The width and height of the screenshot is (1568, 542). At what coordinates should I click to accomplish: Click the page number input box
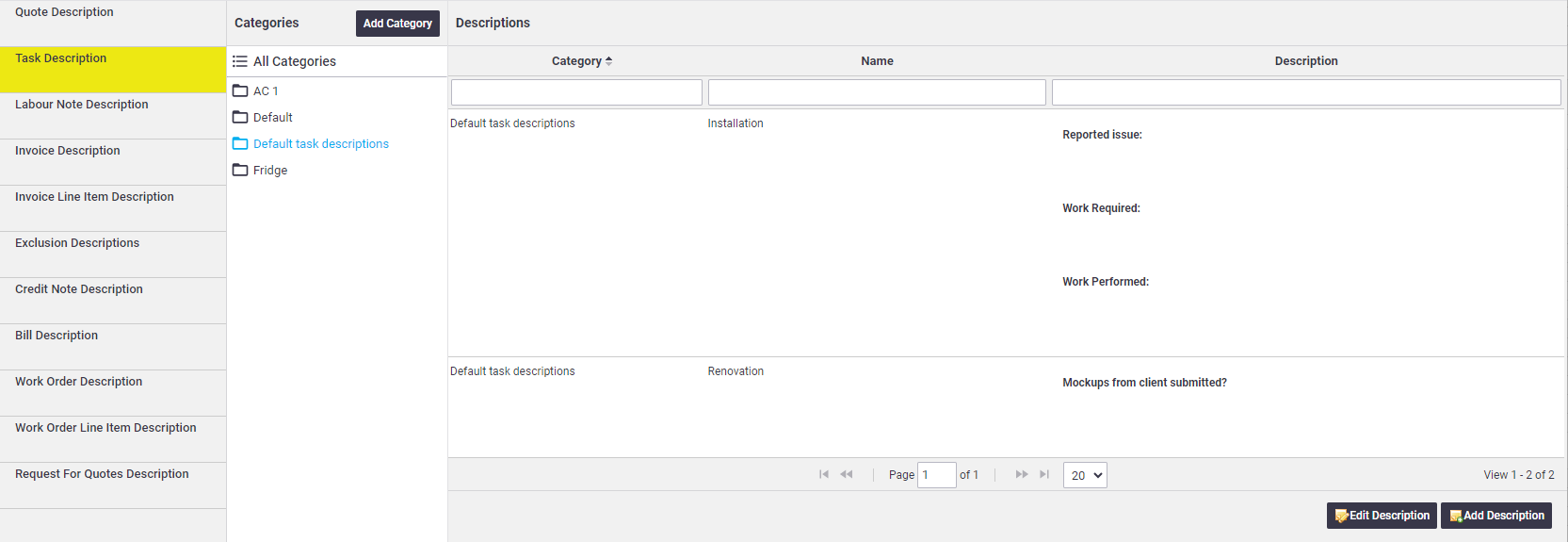click(937, 475)
